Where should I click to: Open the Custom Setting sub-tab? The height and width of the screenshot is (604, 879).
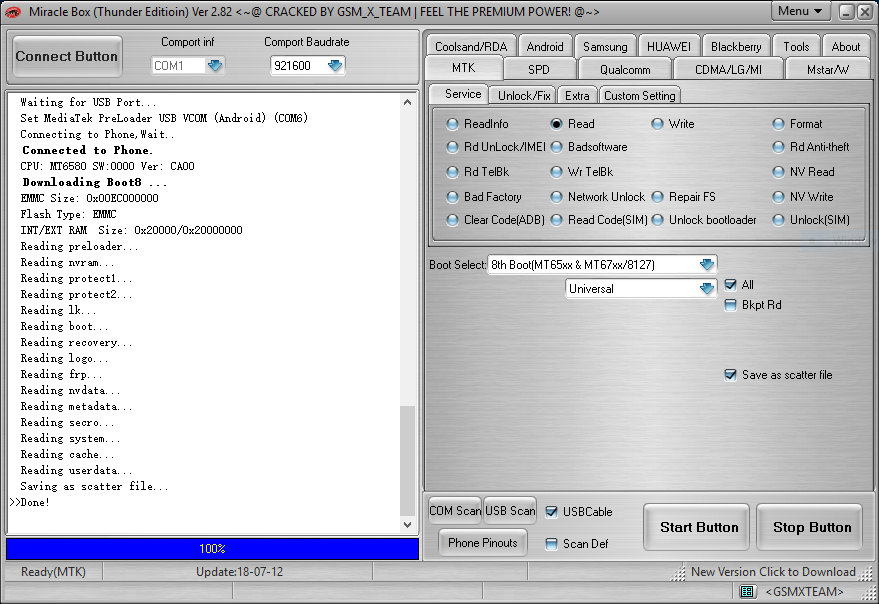click(x=640, y=95)
